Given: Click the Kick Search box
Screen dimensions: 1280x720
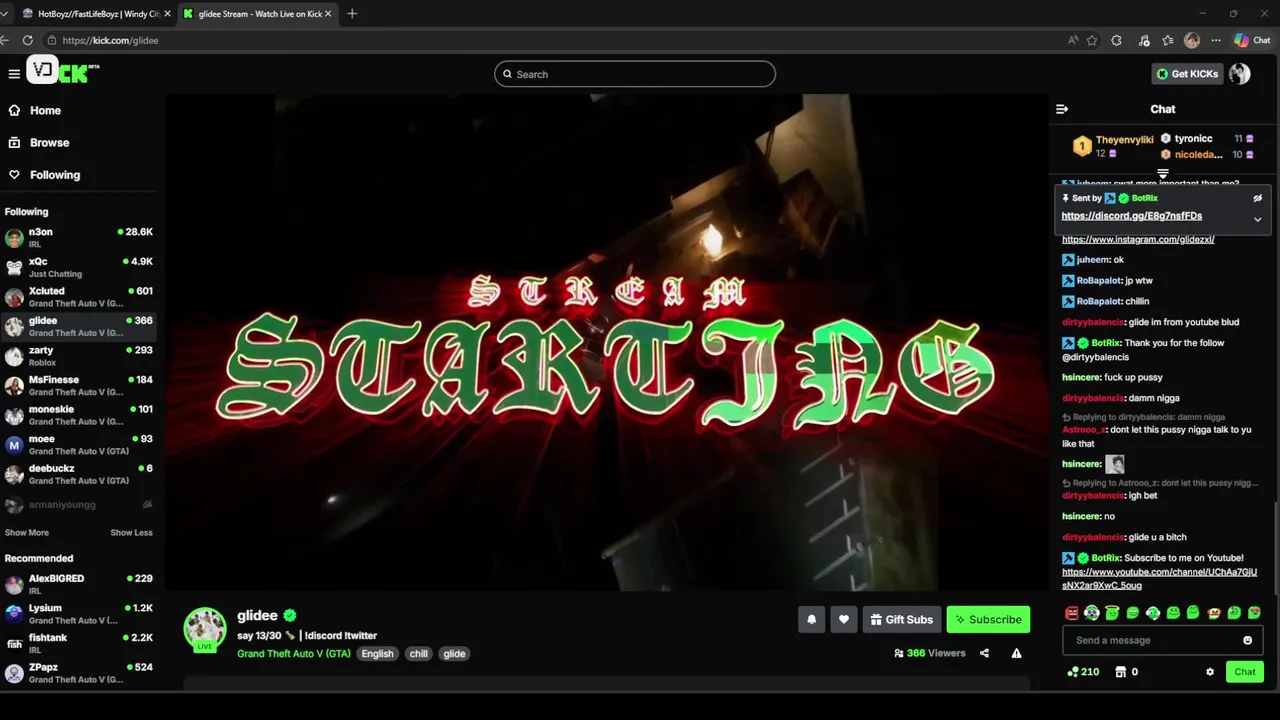Looking at the screenshot, I should pyautogui.click(x=634, y=74).
